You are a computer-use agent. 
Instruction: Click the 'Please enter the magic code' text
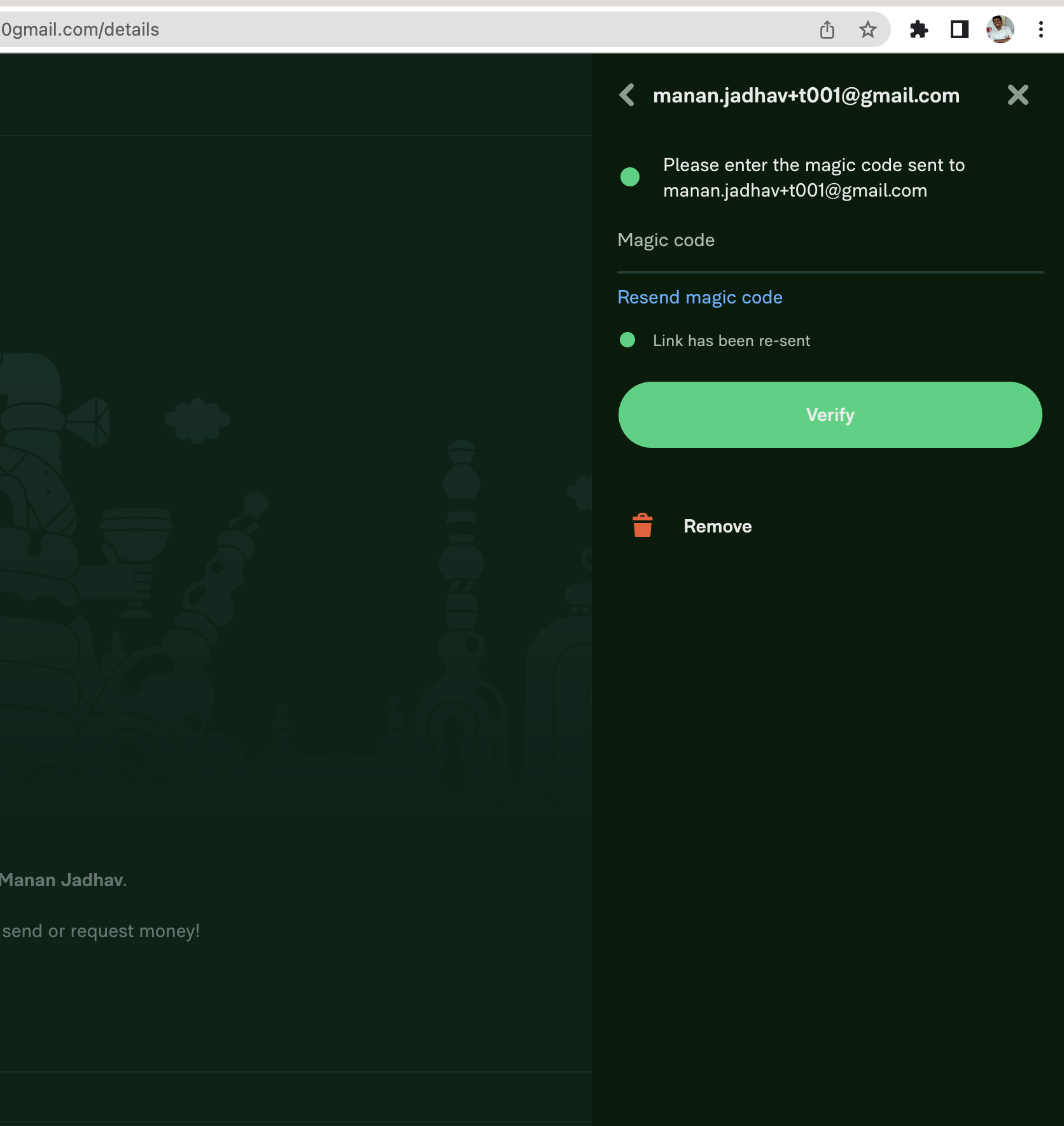point(814,177)
